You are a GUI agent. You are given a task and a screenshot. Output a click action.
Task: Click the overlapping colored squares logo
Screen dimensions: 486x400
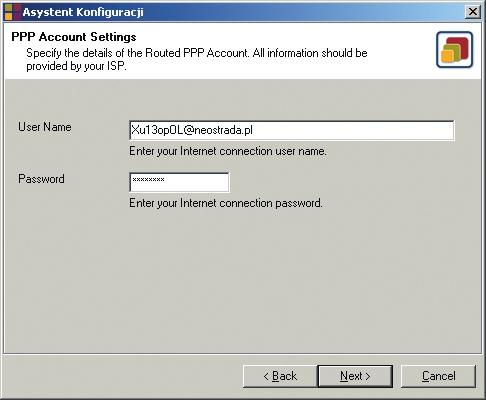455,50
